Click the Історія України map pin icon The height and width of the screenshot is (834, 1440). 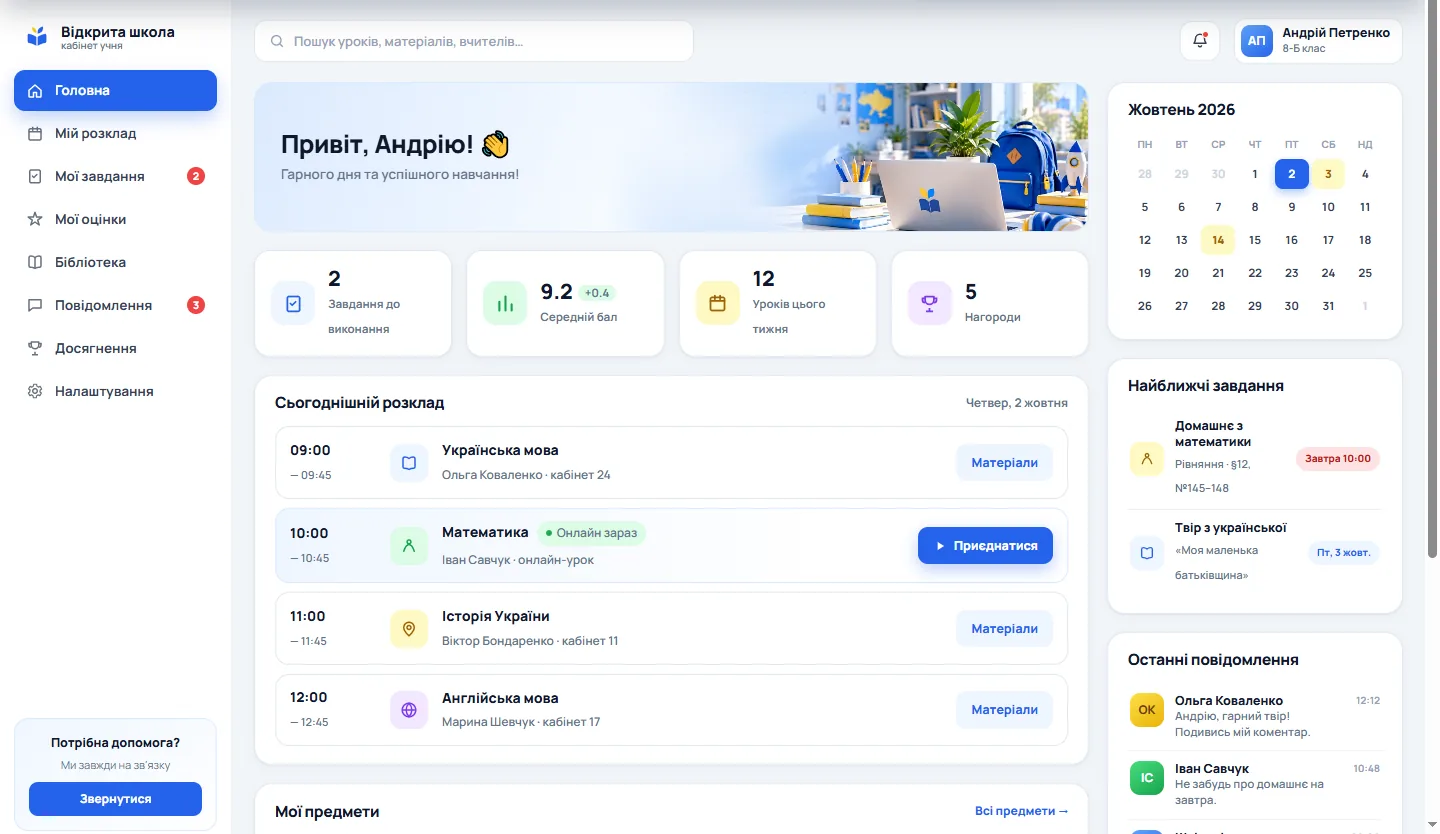[x=409, y=629]
